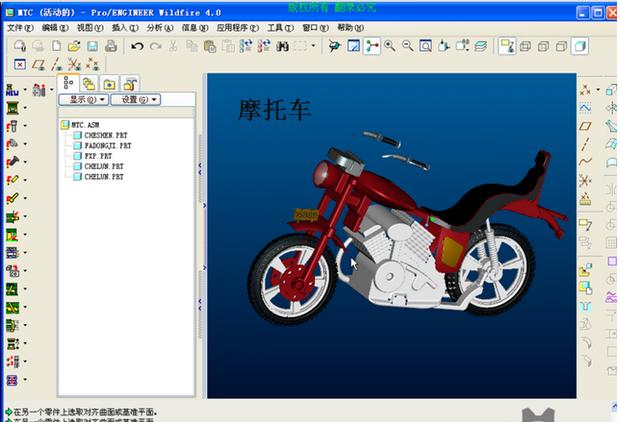
Task: Open the 显示 (Show) dropdown
Action: [x=83, y=99]
